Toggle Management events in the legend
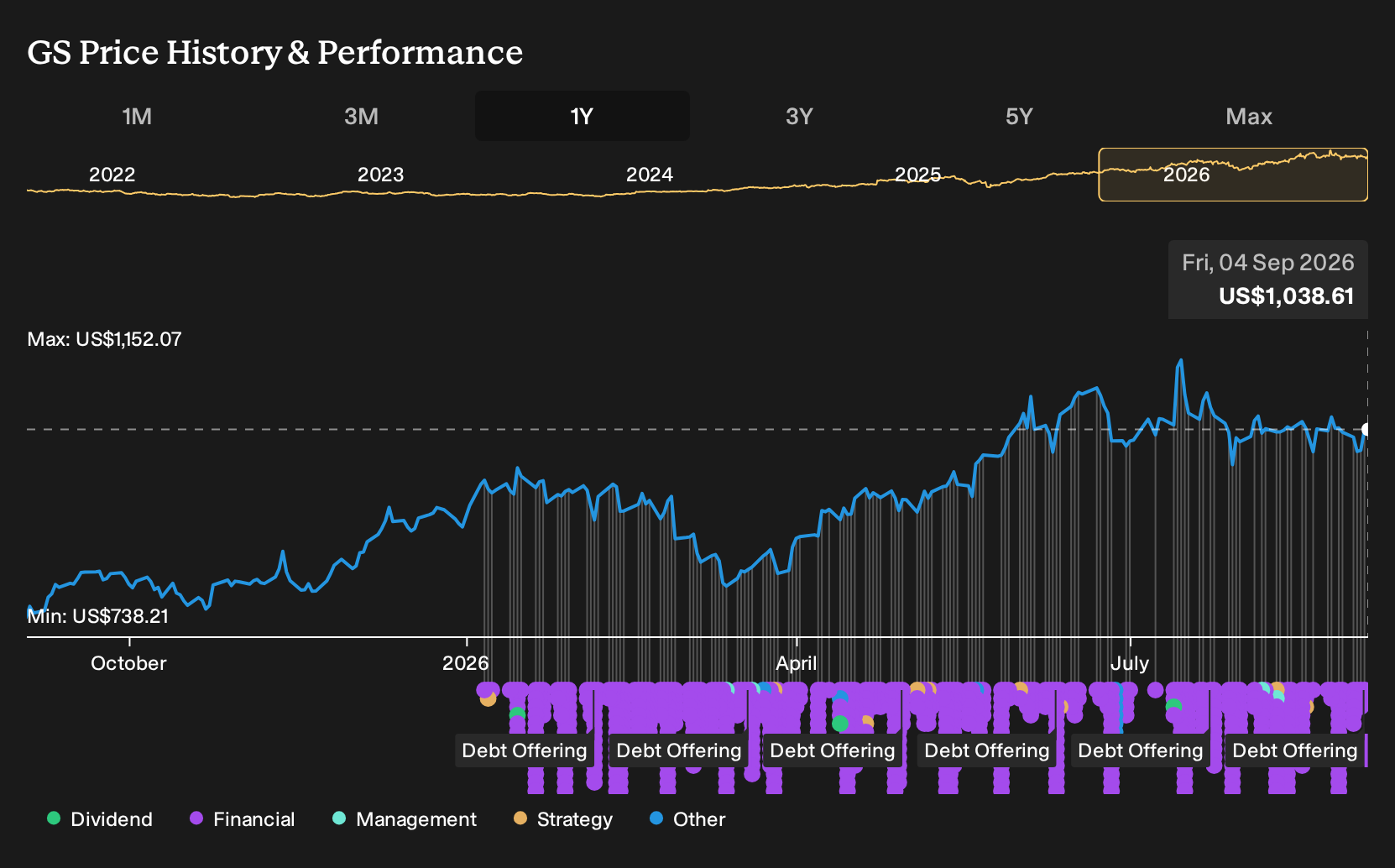This screenshot has width=1395, height=868. tap(405, 819)
